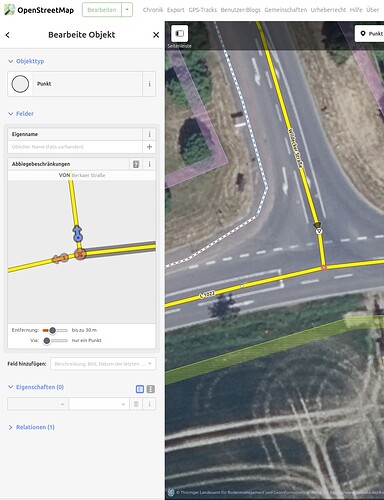384x500 pixels.
Task: Select the Punkt mode button on the map
Action: pos(371,34)
